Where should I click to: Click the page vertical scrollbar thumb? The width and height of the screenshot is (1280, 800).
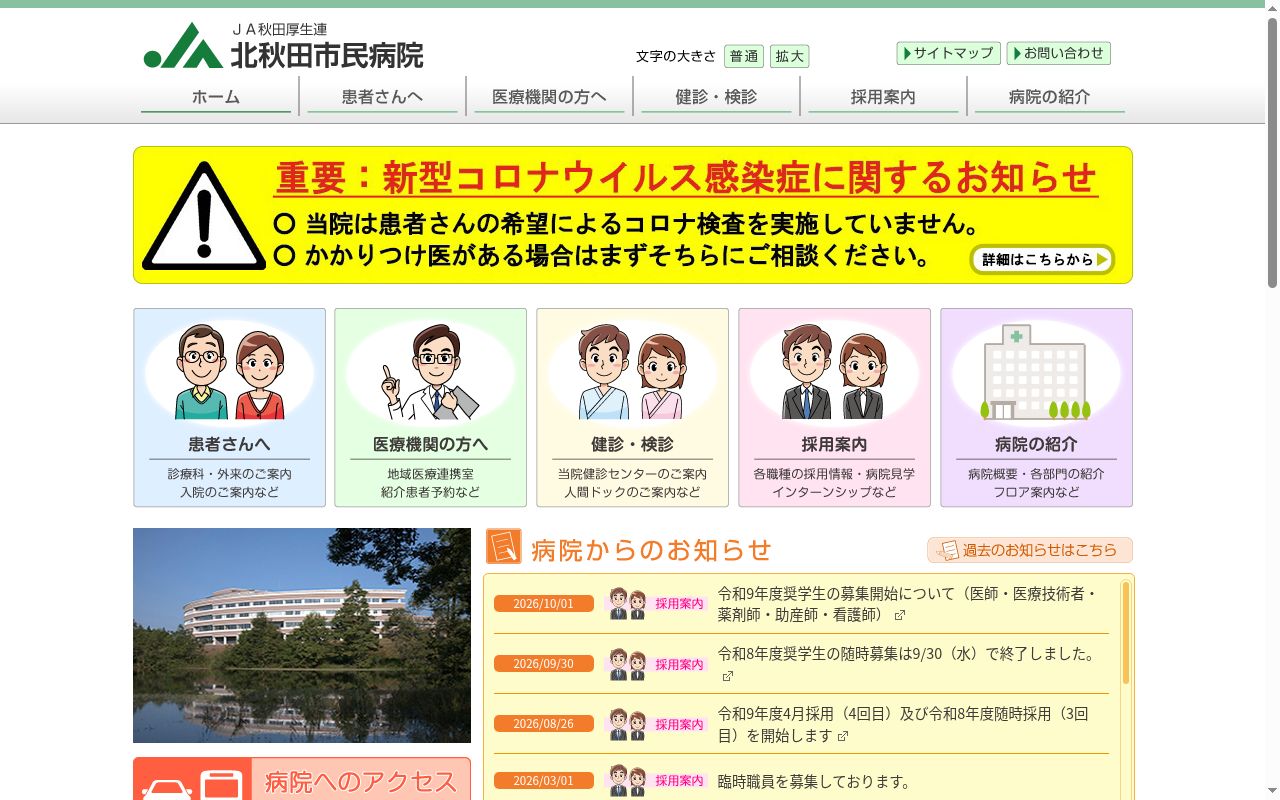tap(1272, 153)
